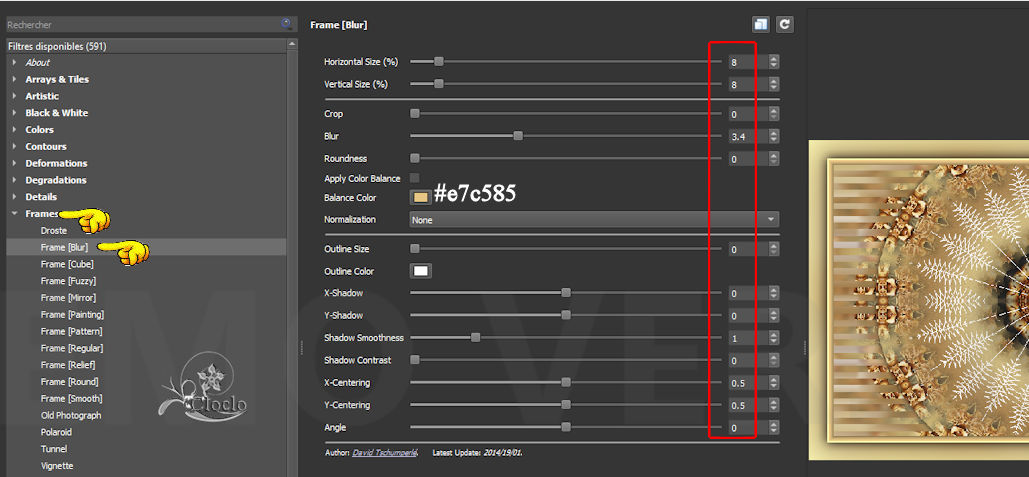This screenshot has width=1029, height=477.
Task: Collapse the Frames category
Action: [x=15, y=214]
